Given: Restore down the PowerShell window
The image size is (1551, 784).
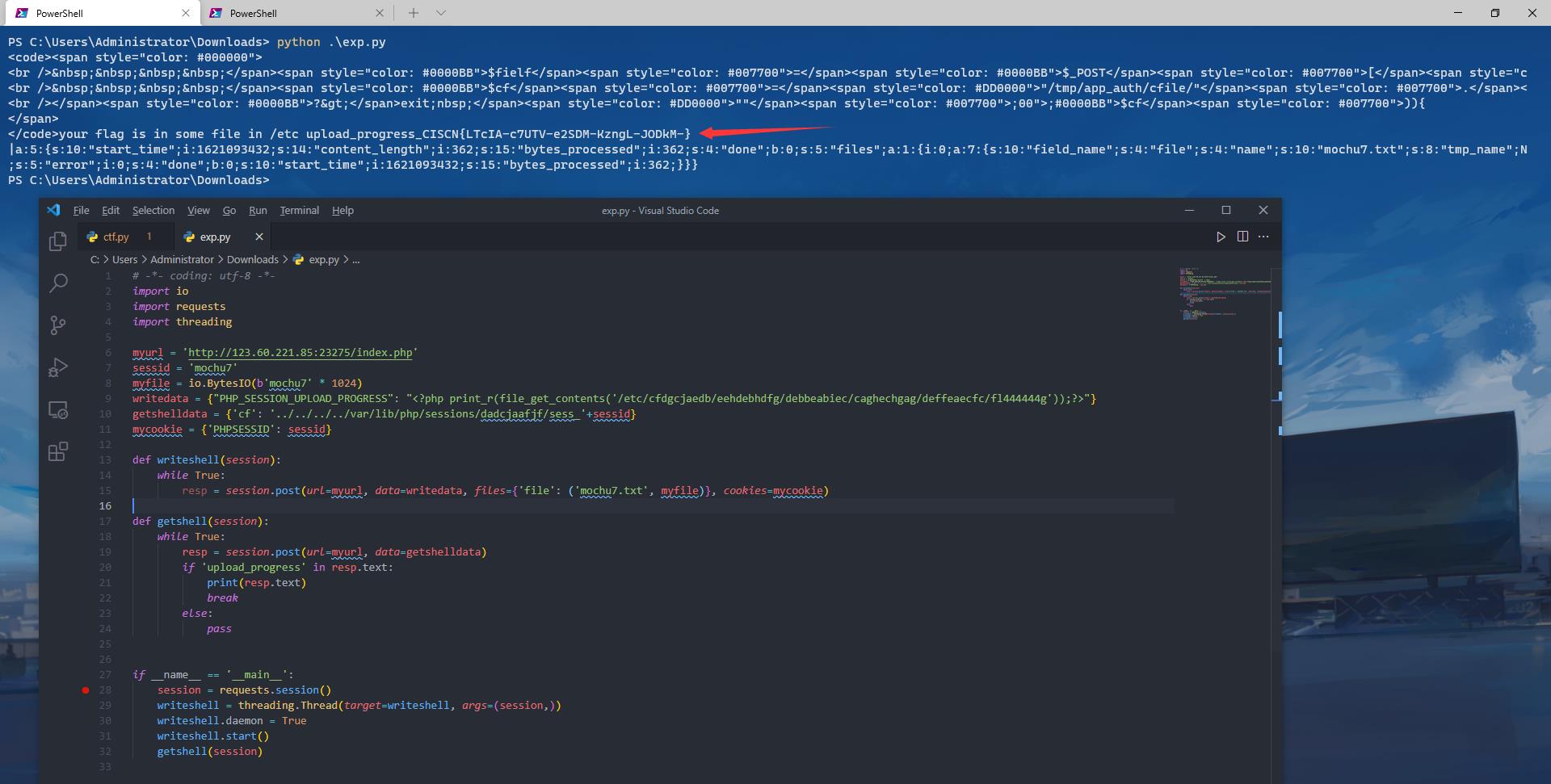Looking at the screenshot, I should pos(1495,13).
